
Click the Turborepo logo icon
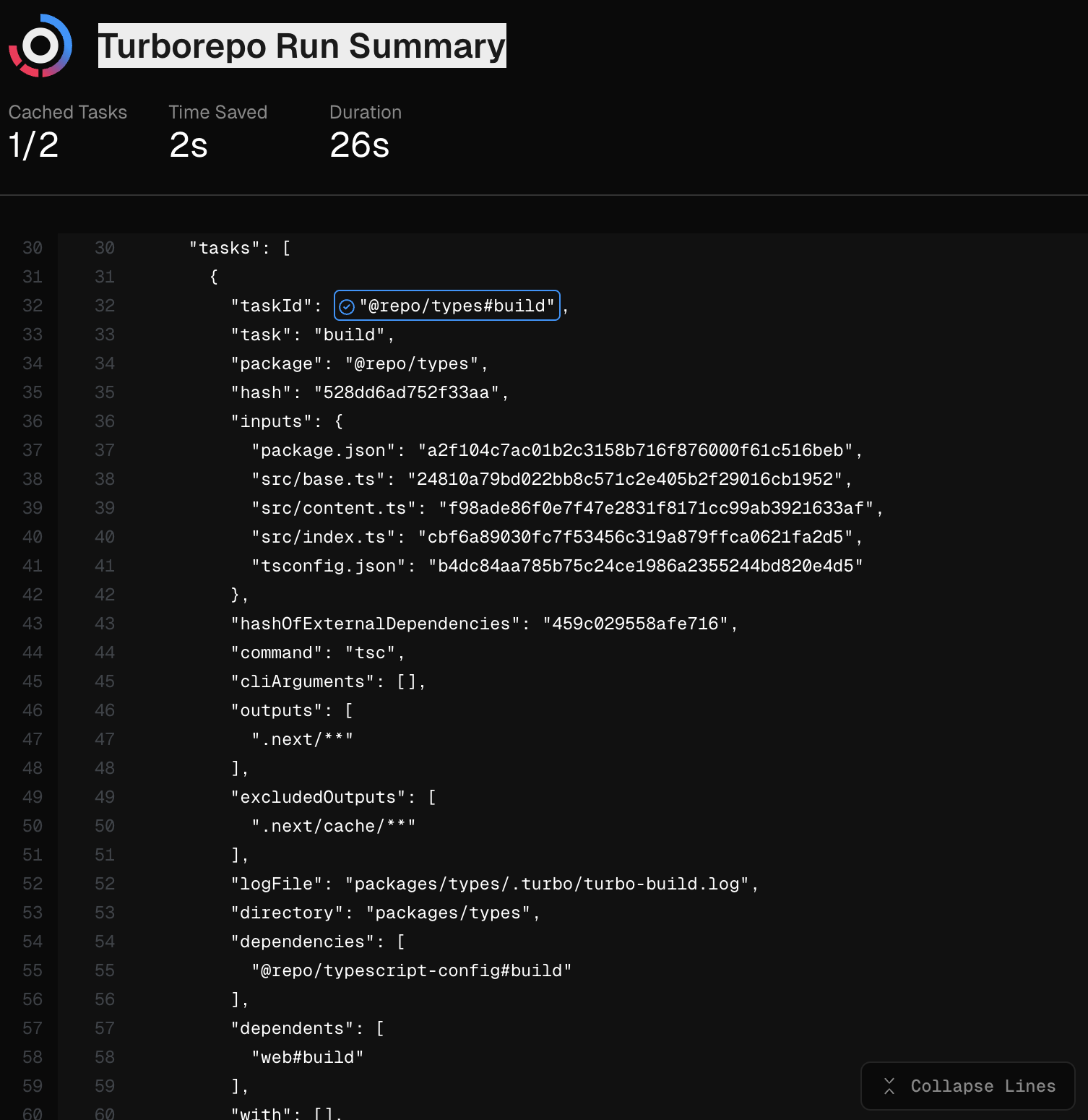tap(40, 46)
